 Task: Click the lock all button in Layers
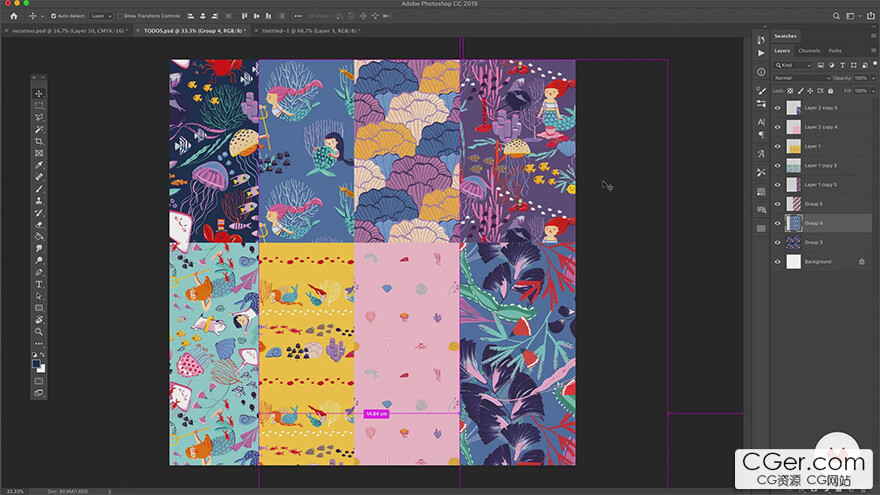[831, 90]
